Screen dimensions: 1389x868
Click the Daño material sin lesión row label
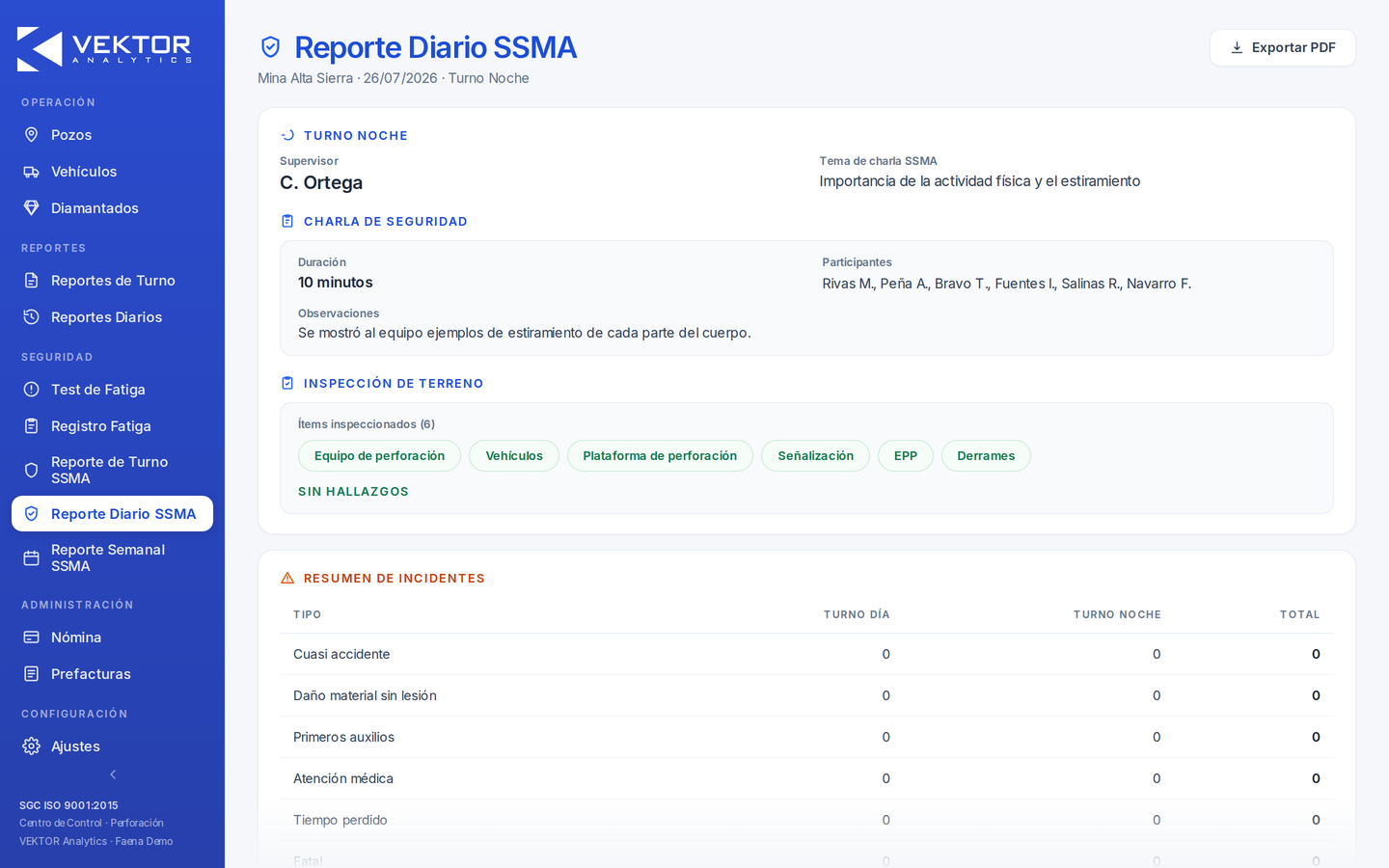click(365, 695)
